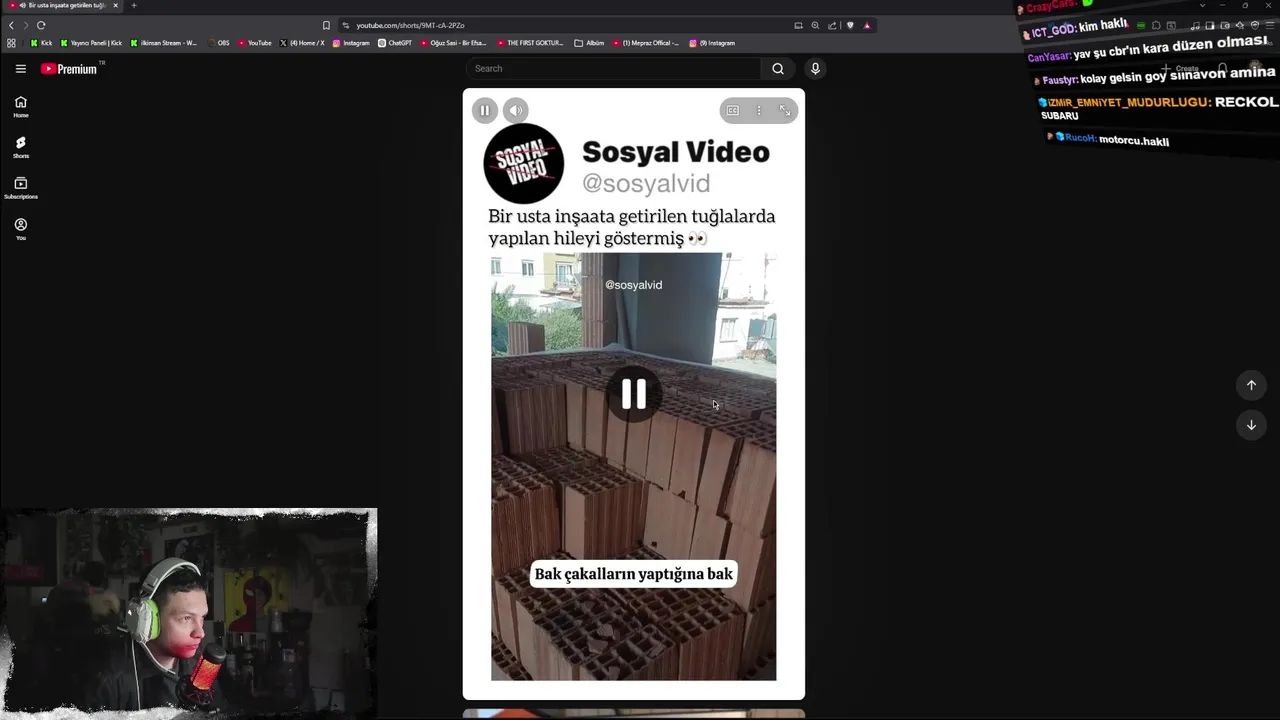
Task: Click bookmark icon in the address bar
Action: coord(326,25)
